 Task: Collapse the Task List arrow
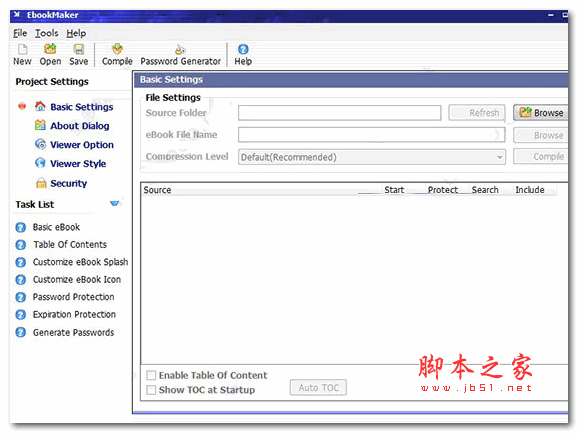click(x=114, y=204)
